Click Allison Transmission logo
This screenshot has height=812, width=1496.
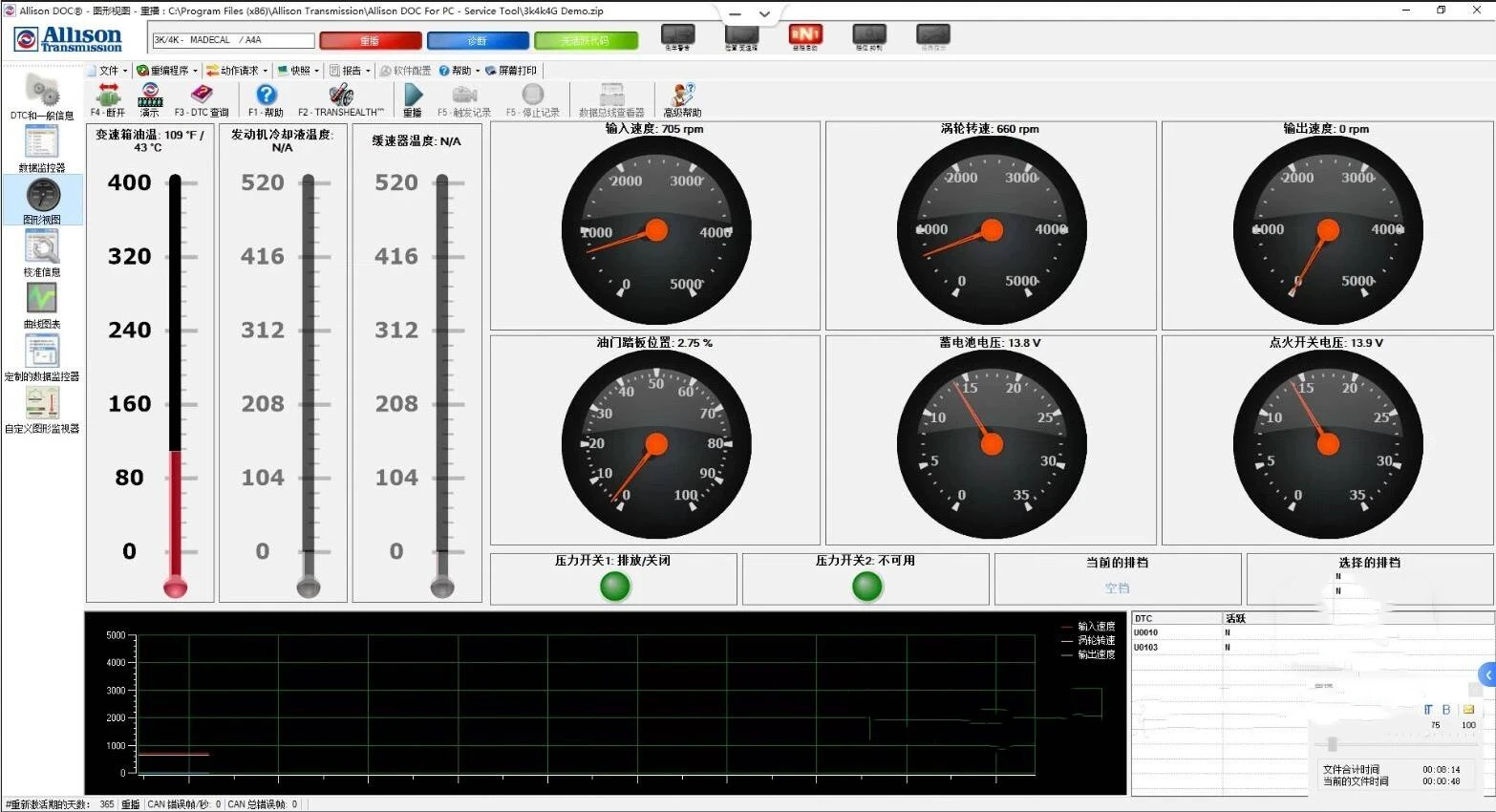click(x=68, y=38)
